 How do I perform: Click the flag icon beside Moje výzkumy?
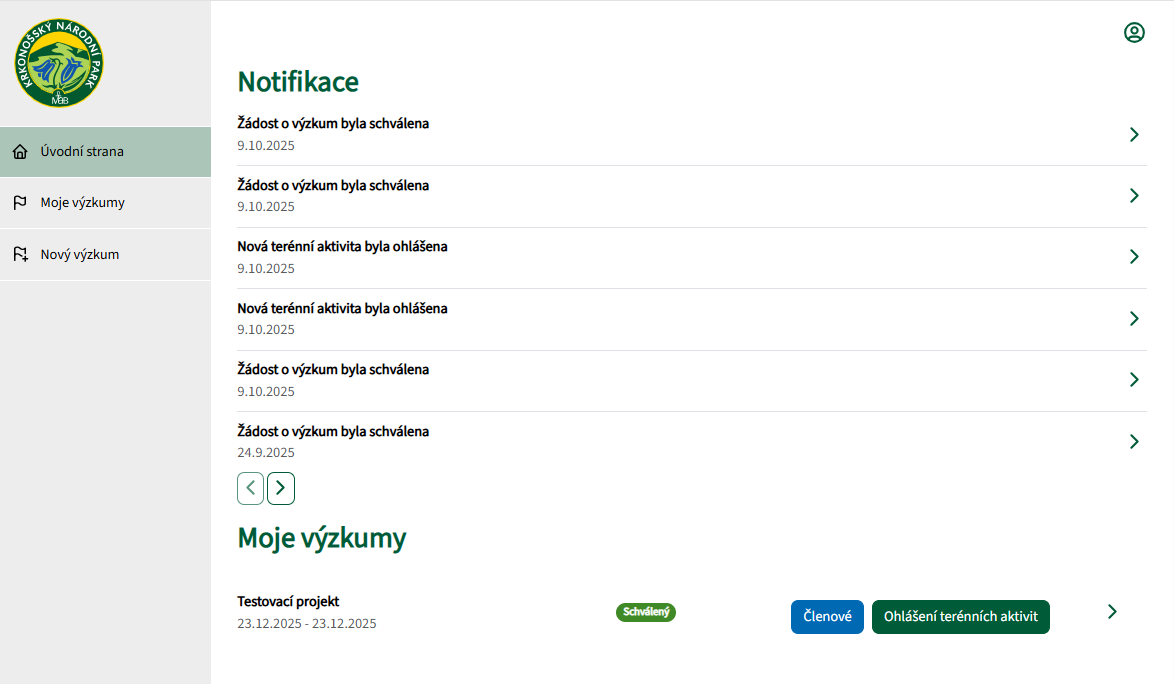coord(20,203)
